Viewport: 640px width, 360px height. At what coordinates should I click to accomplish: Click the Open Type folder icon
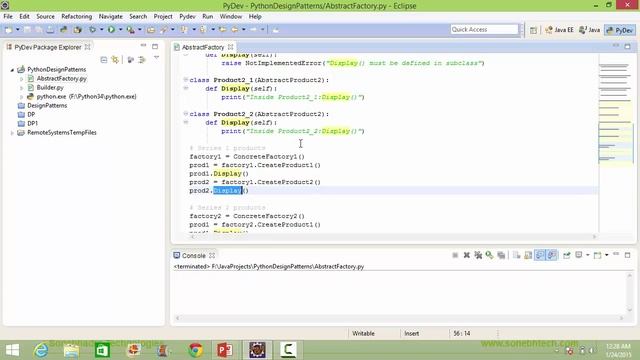(151, 30)
